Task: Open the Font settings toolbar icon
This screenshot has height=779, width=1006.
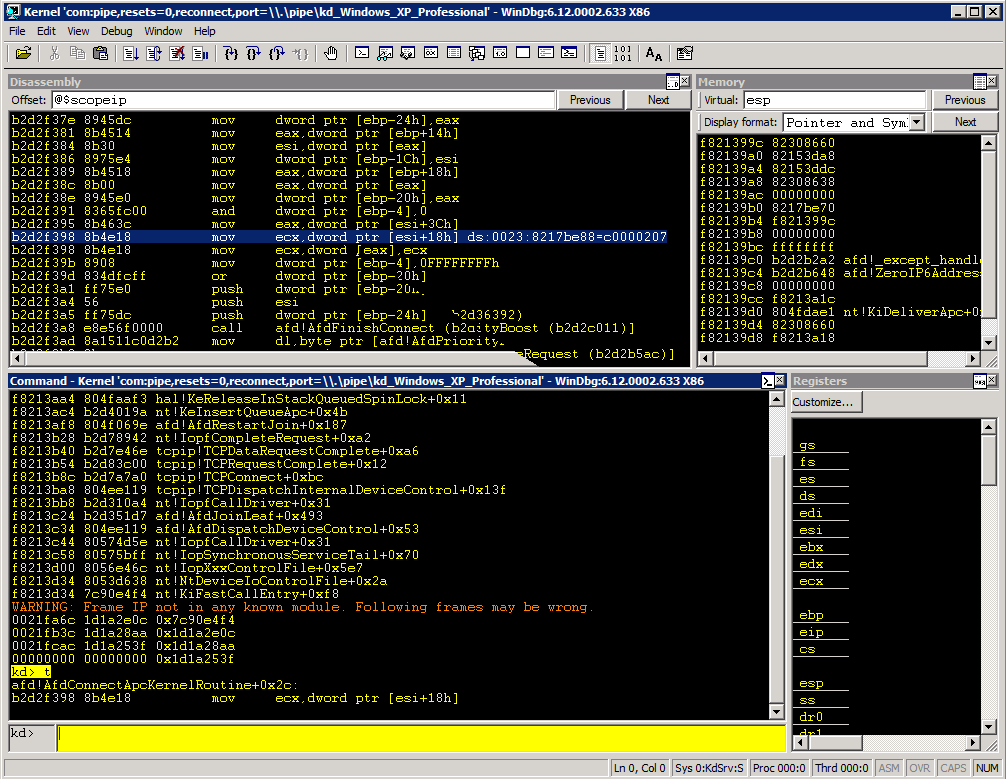Action: [653, 53]
